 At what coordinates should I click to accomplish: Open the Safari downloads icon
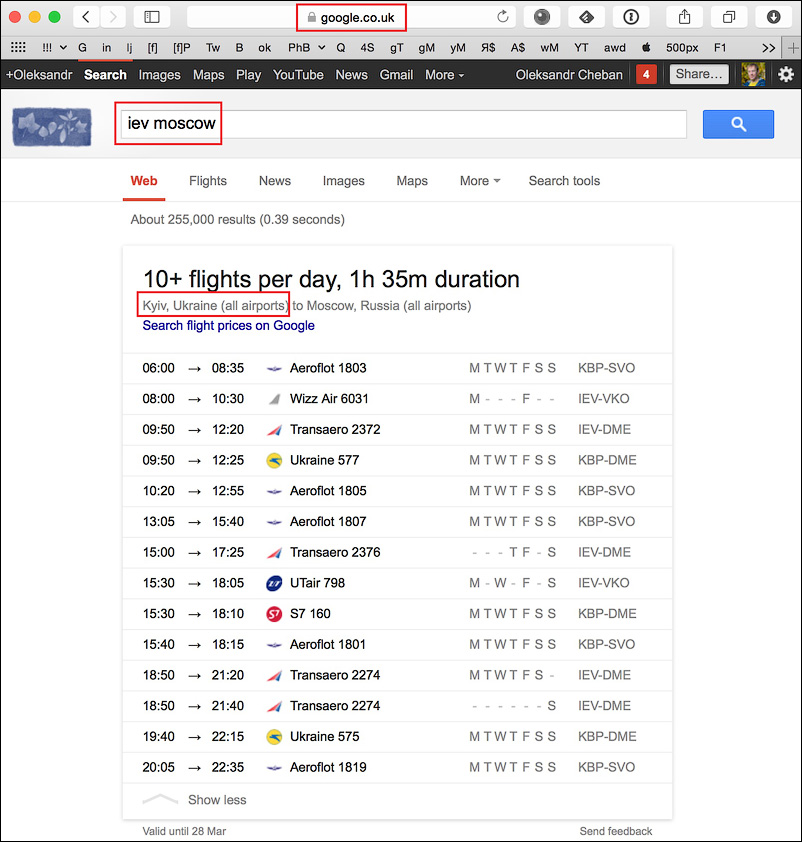click(x=773, y=17)
